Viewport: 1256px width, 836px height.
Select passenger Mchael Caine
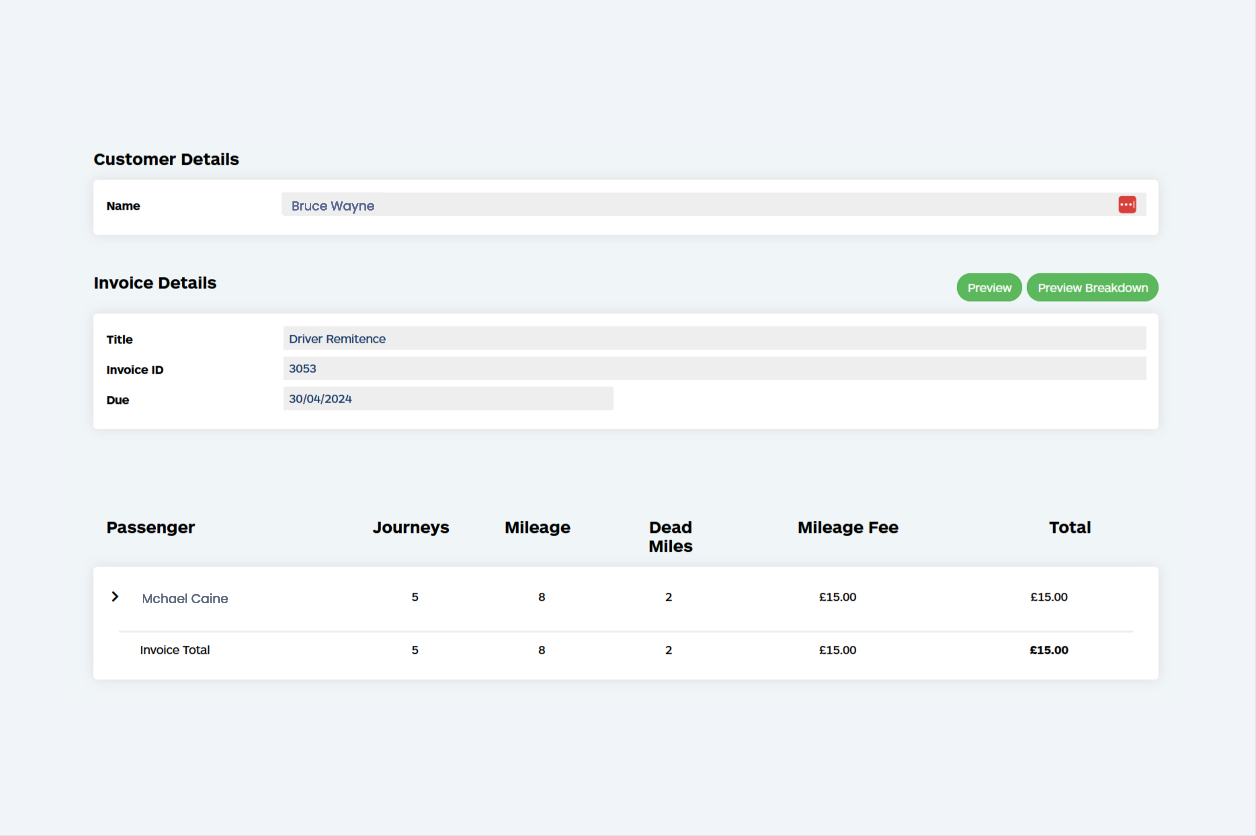point(185,598)
